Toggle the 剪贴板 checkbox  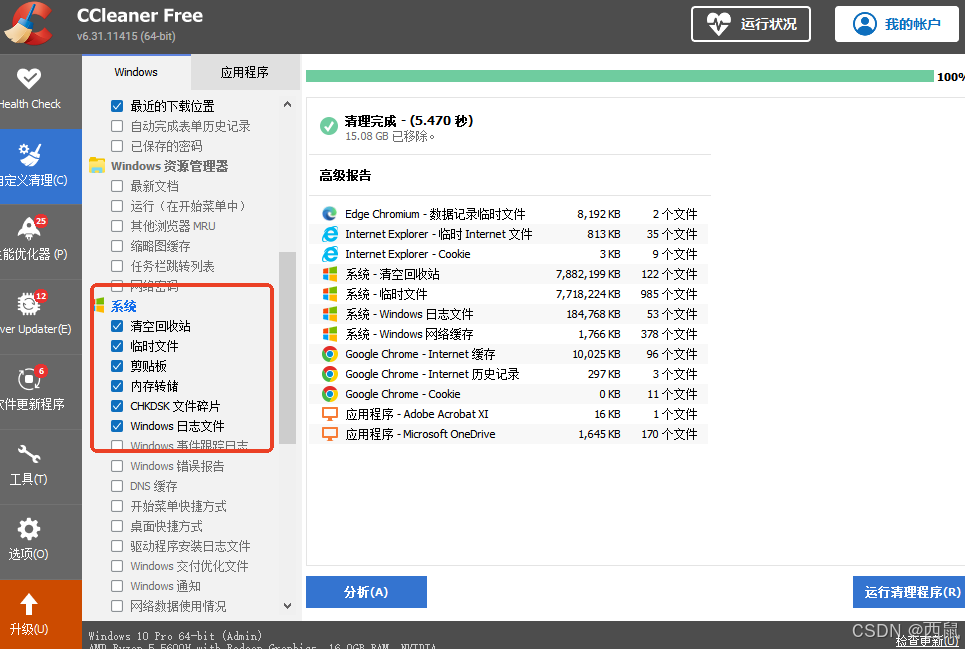tap(117, 366)
